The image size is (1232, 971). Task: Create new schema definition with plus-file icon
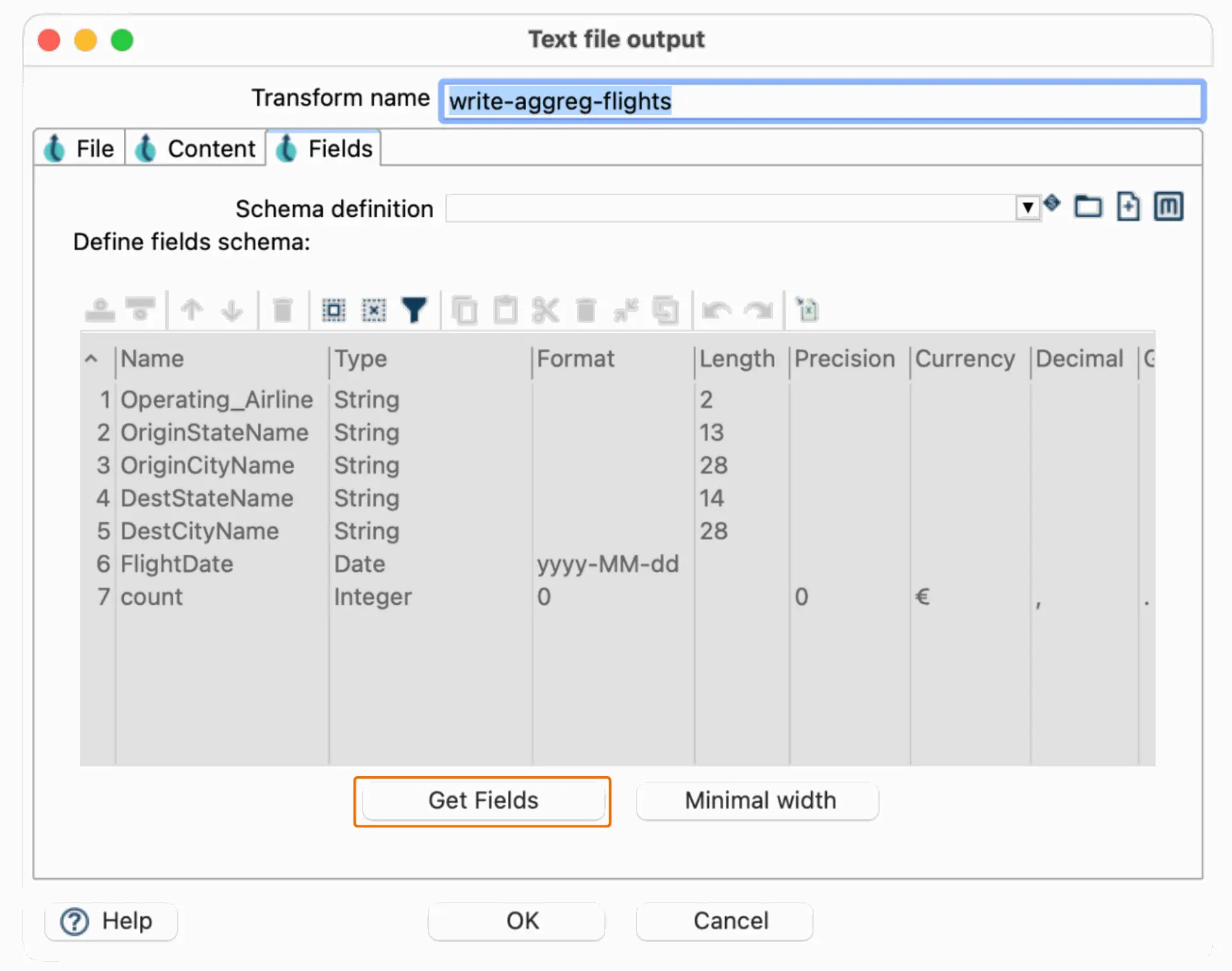point(1129,207)
